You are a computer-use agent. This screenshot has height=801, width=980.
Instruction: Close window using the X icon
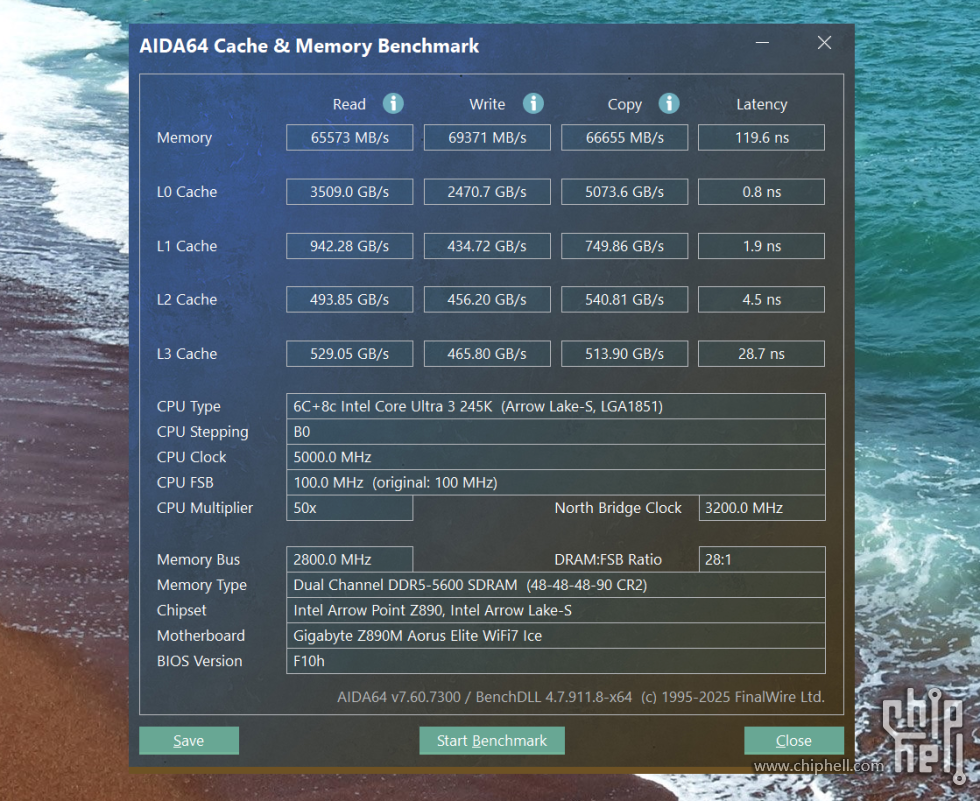point(824,42)
